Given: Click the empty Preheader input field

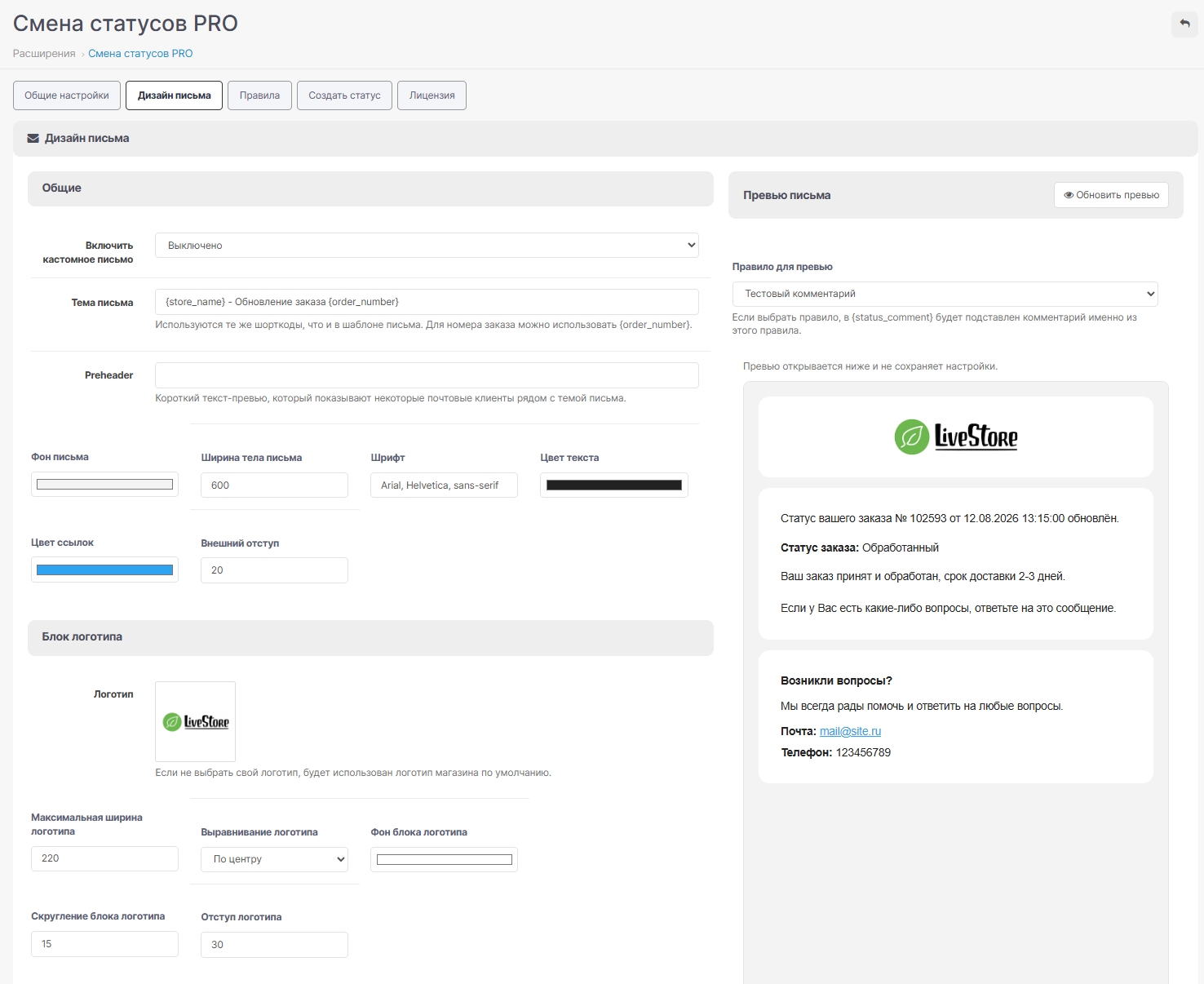Looking at the screenshot, I should (x=427, y=375).
